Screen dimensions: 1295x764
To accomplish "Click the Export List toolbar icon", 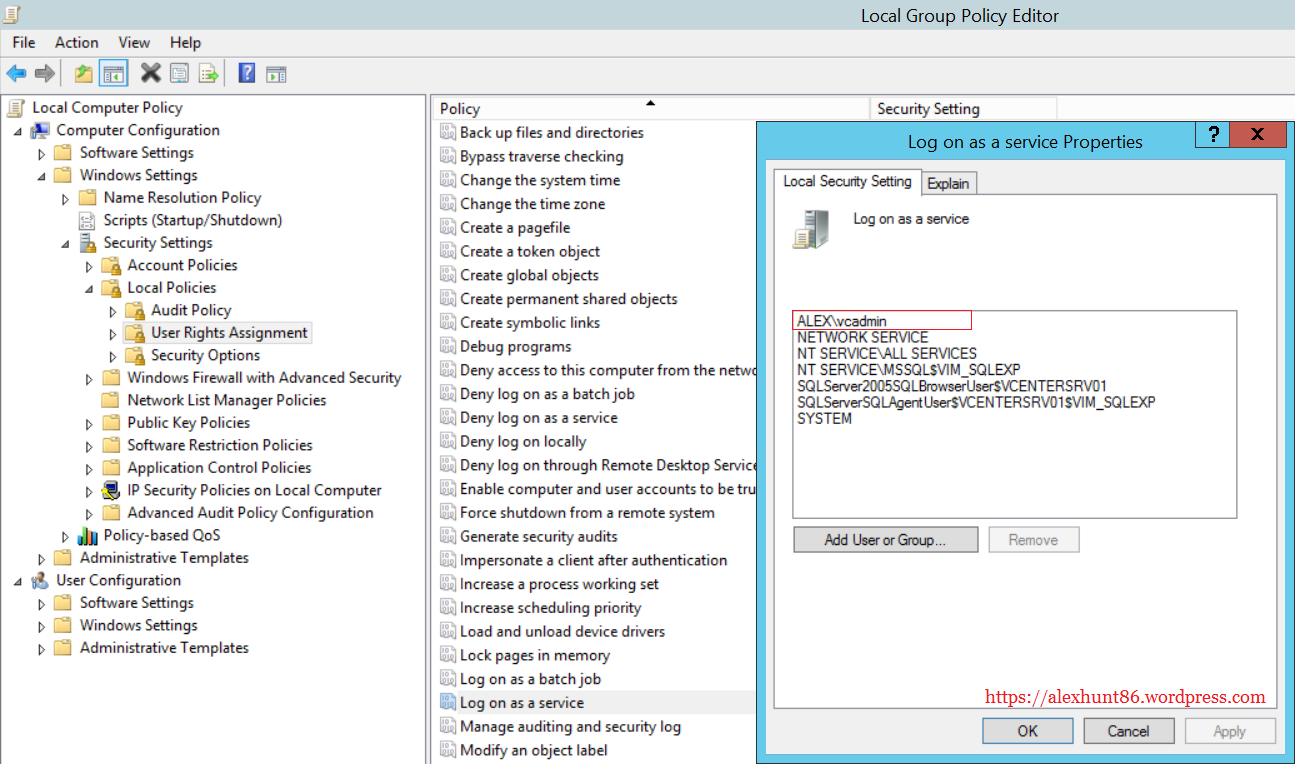I will pos(208,73).
